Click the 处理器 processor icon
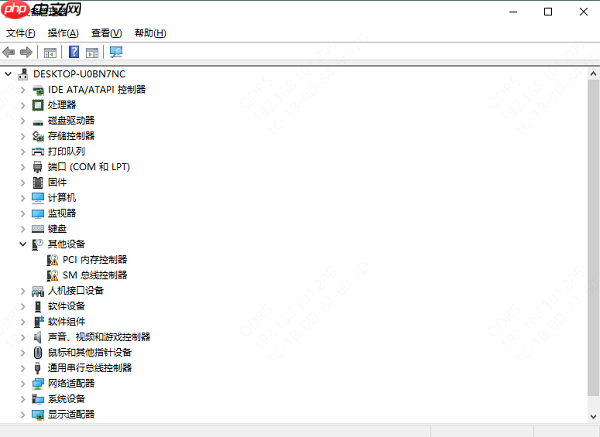 click(38, 105)
